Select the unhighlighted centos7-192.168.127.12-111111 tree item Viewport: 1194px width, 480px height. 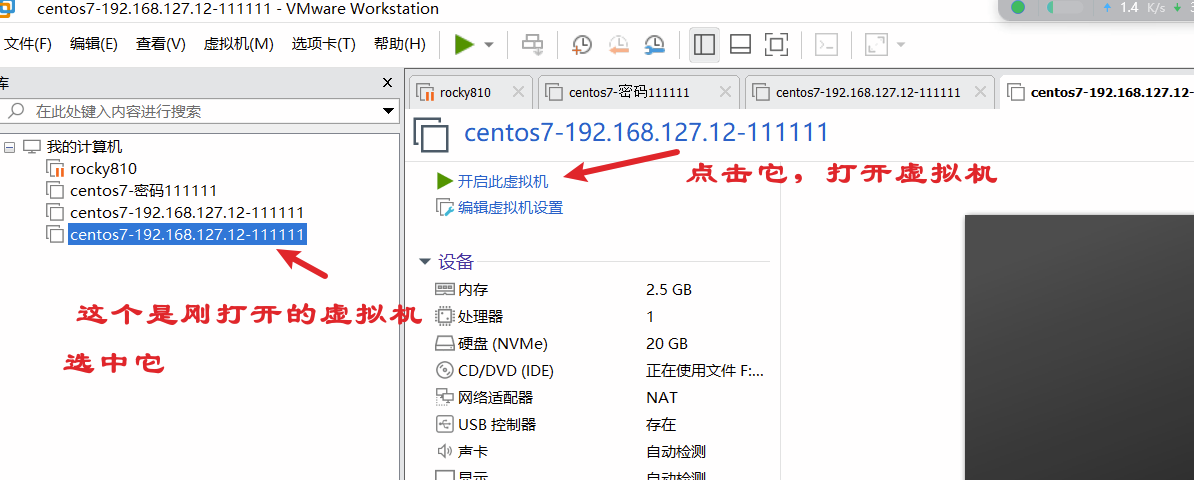coord(187,212)
